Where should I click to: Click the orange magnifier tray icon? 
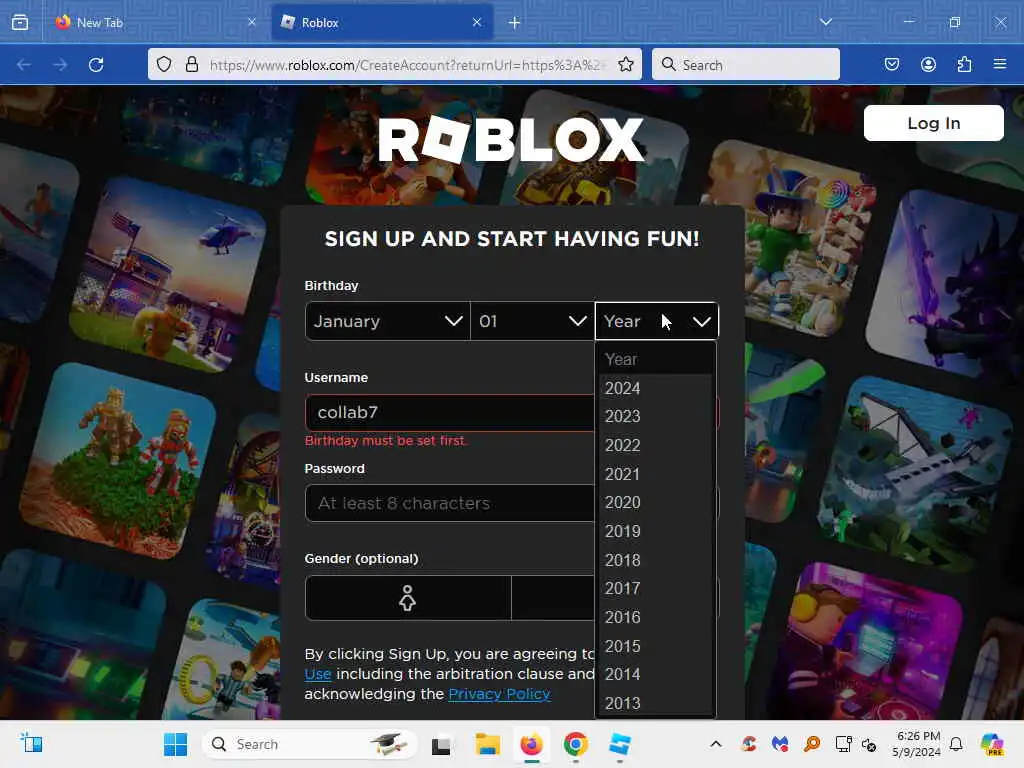click(x=812, y=744)
